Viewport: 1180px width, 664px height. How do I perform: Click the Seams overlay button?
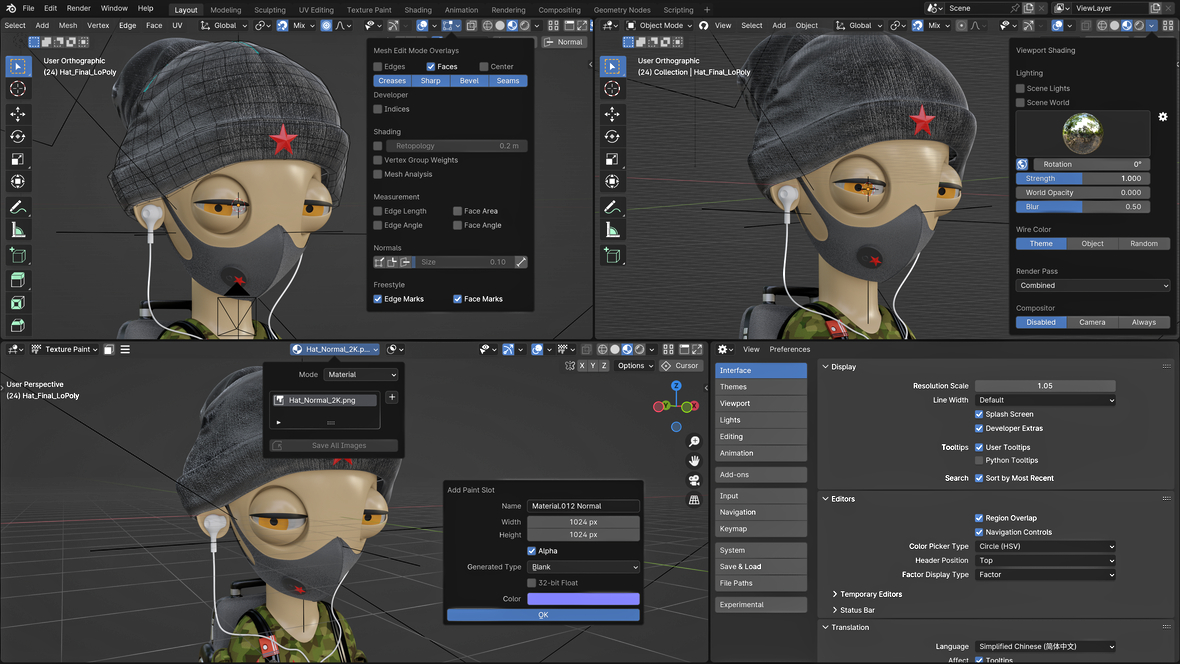click(x=508, y=81)
